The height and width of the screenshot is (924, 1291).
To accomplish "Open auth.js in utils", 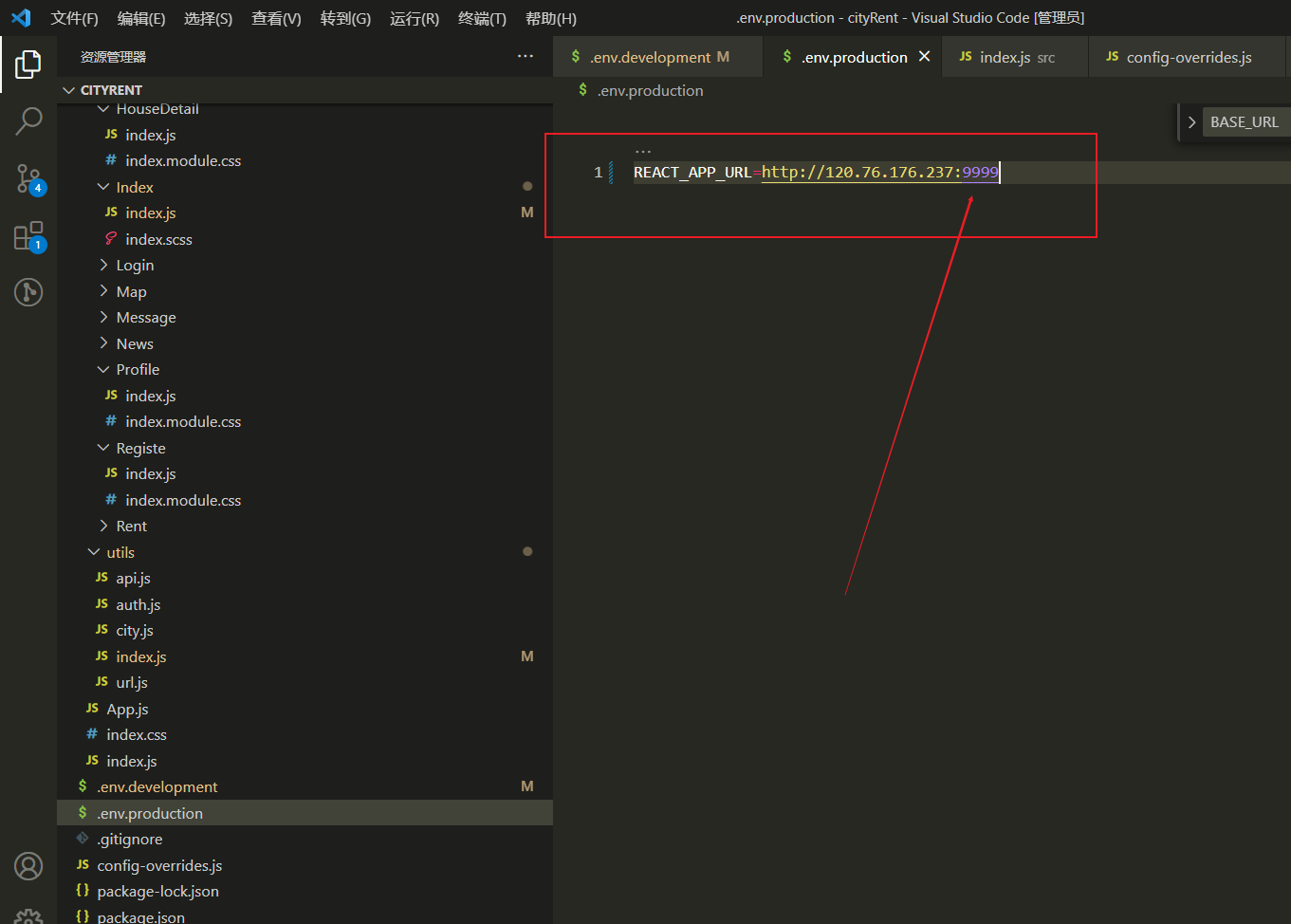I will click(304, 604).
